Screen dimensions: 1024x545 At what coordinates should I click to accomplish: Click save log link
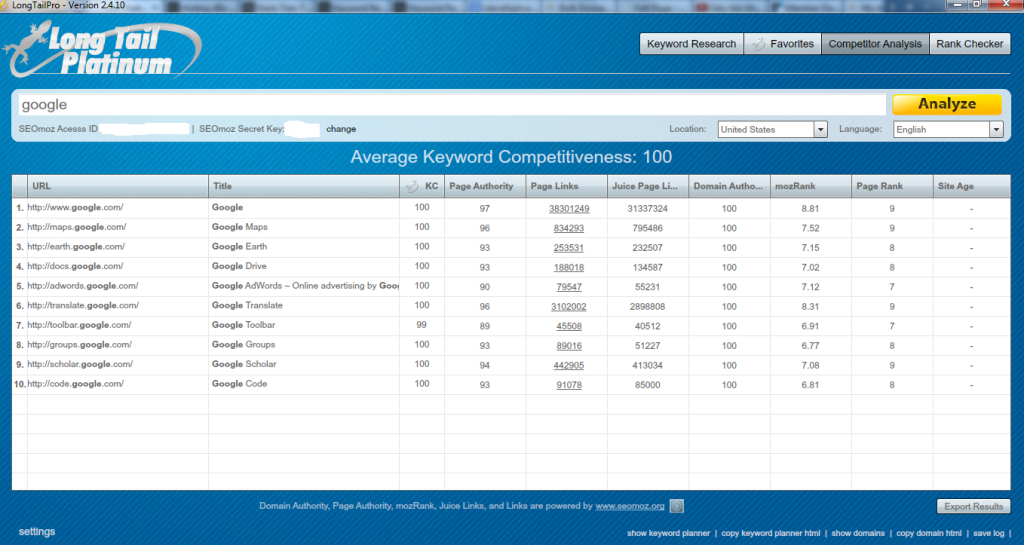(988, 533)
